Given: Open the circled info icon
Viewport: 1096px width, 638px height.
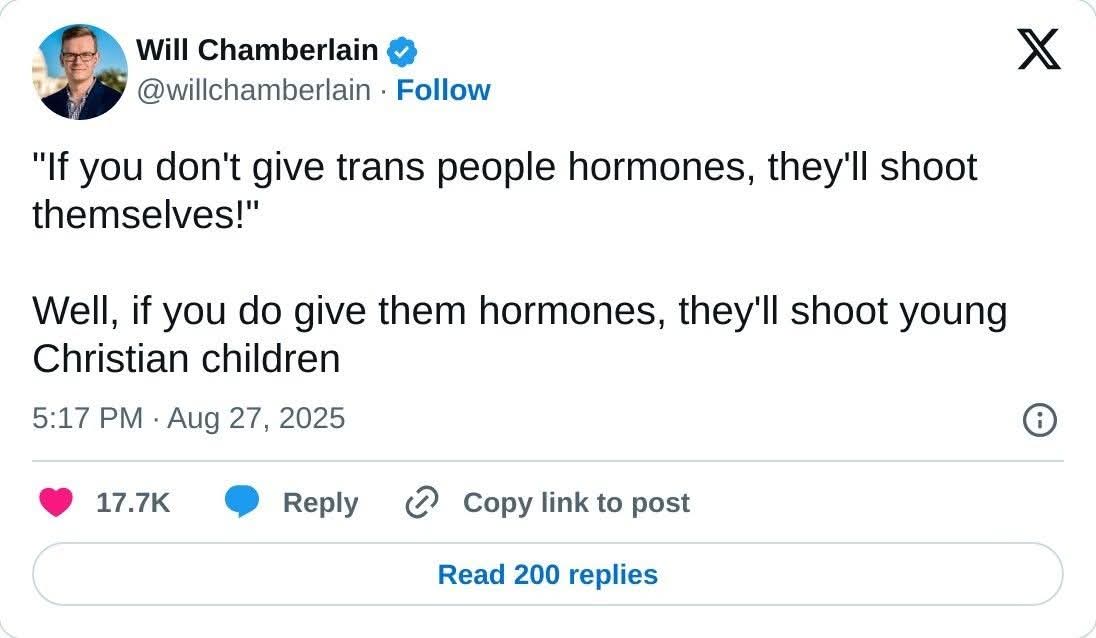Looking at the screenshot, I should point(1039,420).
